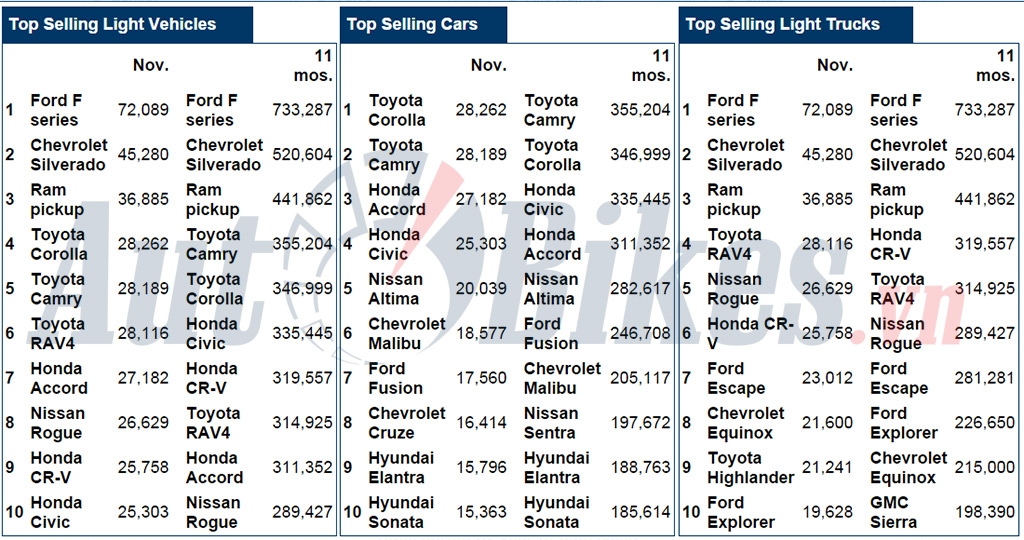The height and width of the screenshot is (540, 1024).
Task: Click the Nissan Sentra entry
Action: pos(551,423)
